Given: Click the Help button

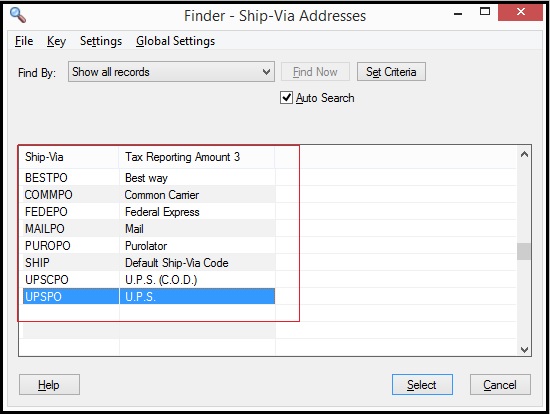Looking at the screenshot, I should [x=49, y=385].
